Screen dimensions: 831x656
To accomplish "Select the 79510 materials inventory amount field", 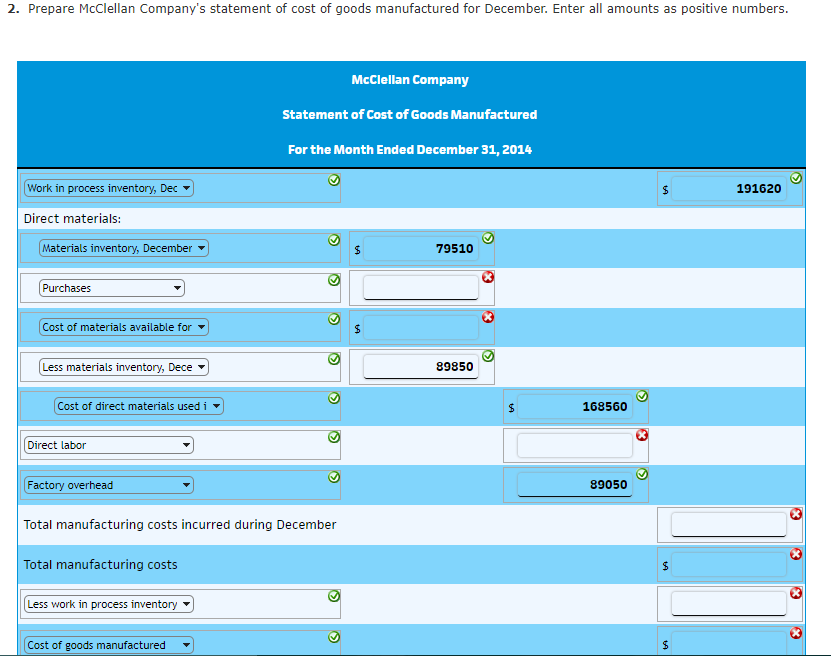I will coord(420,249).
